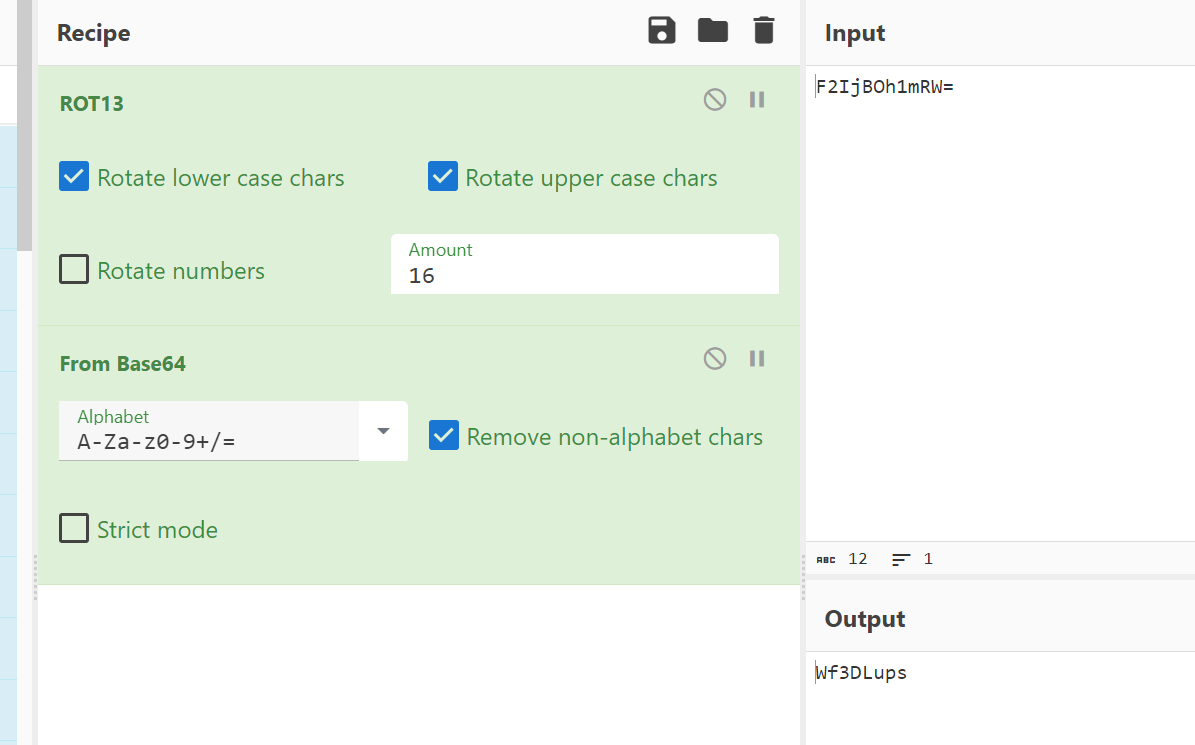This screenshot has width=1195, height=745.
Task: Click the Output text Wf3DLups
Action: coord(861,673)
